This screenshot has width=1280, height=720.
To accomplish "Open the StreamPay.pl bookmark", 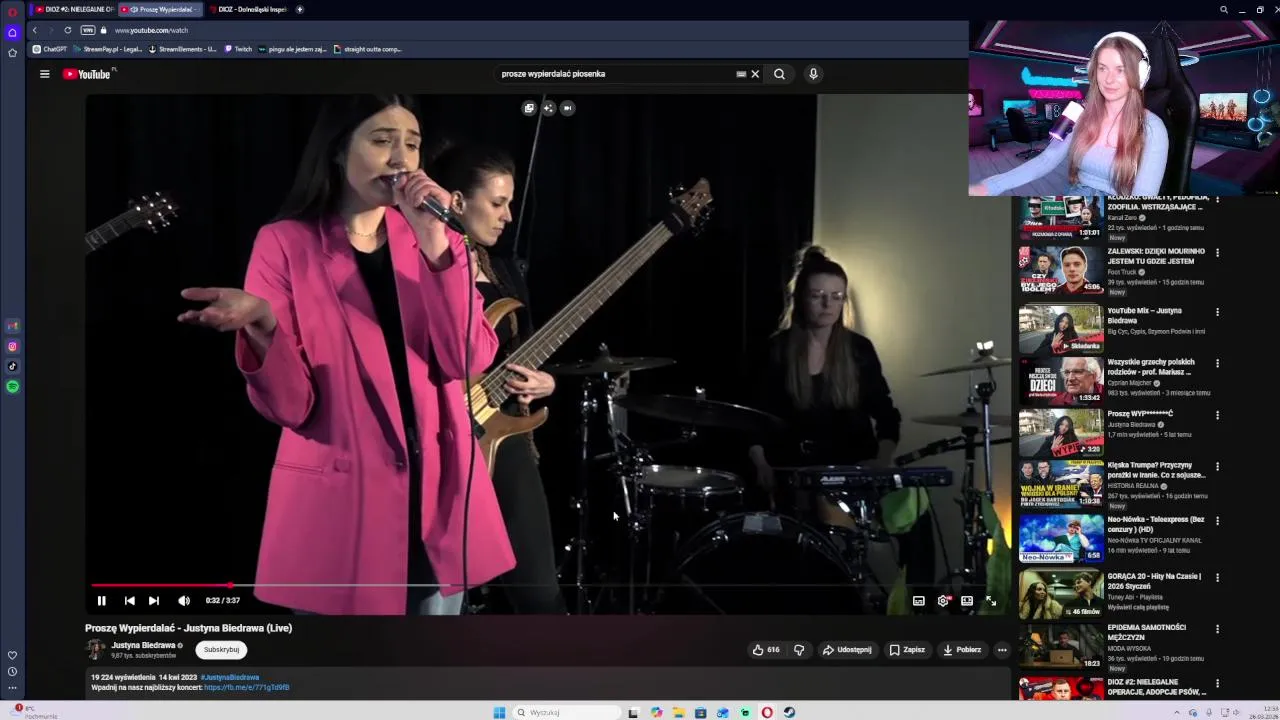I will (107, 49).
